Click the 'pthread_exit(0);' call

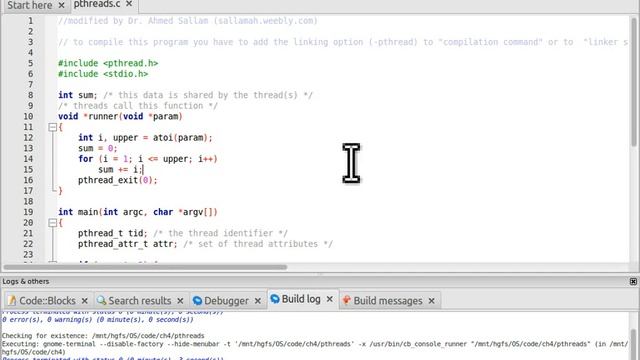pyautogui.click(x=118, y=180)
